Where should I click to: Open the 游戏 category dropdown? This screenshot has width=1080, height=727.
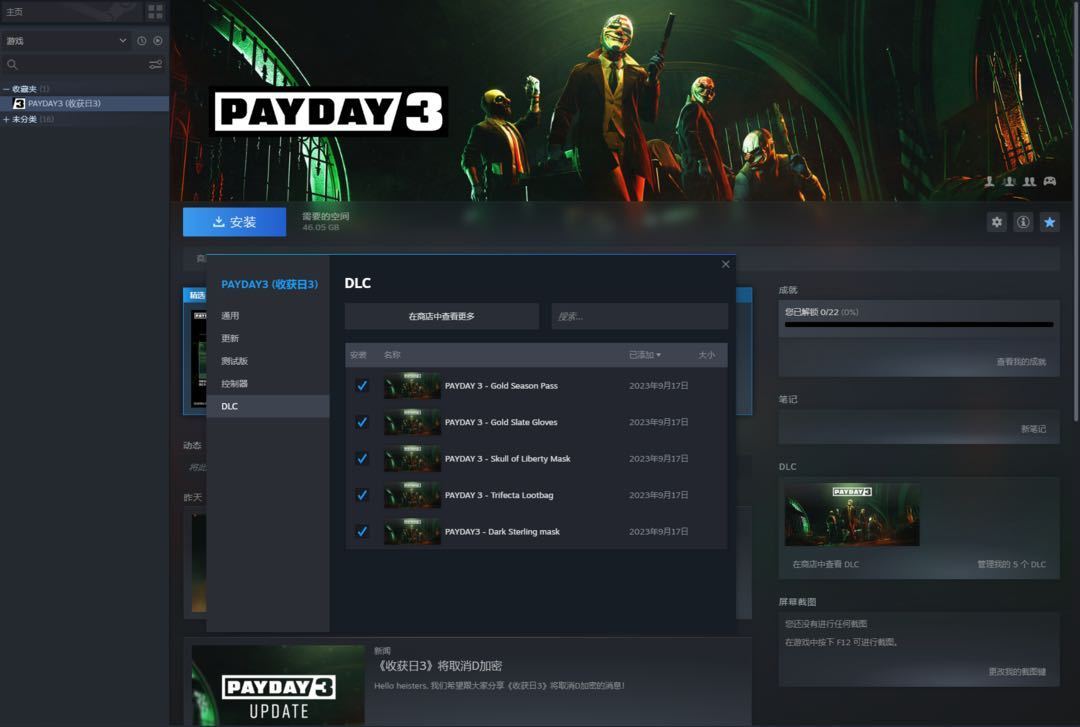coord(66,41)
